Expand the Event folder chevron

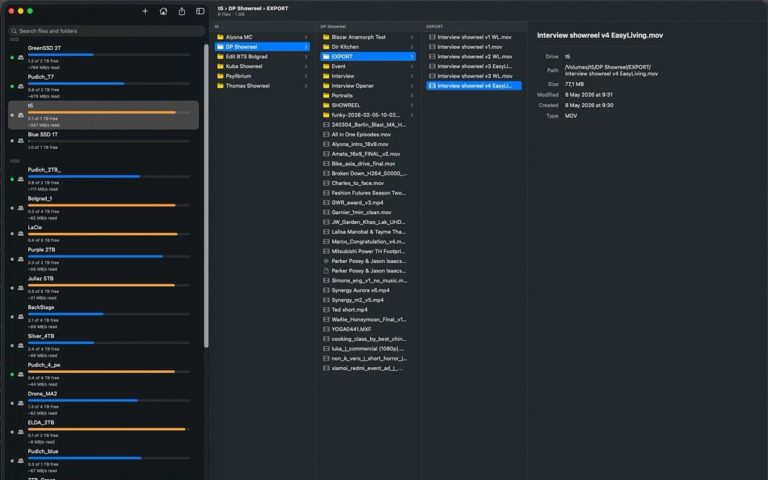tap(412, 66)
